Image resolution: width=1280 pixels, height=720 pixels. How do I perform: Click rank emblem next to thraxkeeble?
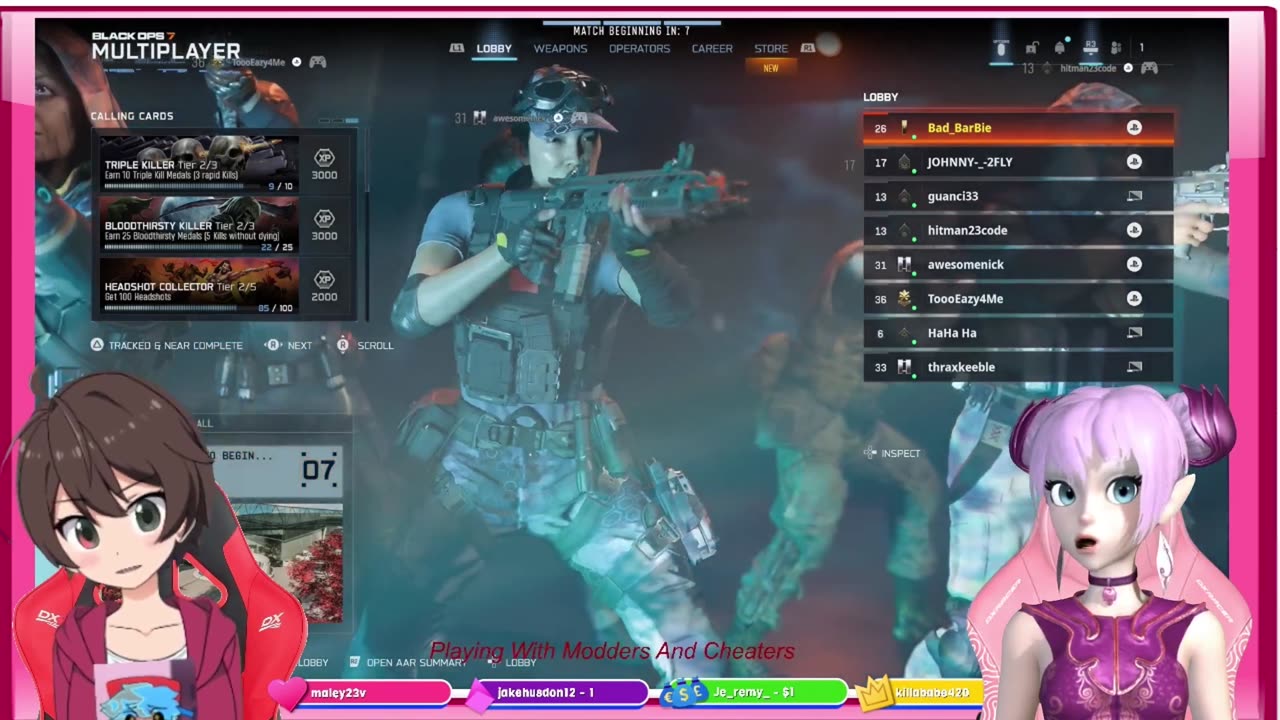[x=905, y=367]
